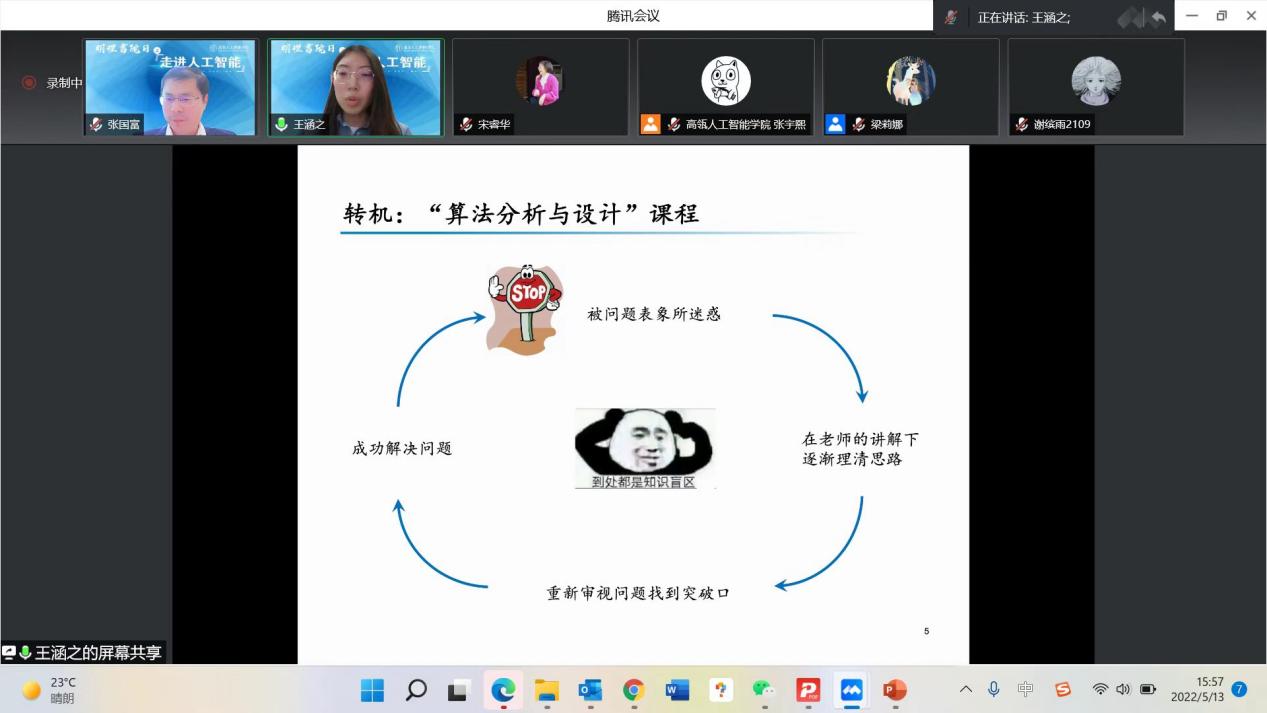1267x713 pixels.
Task: Open PowerPoint from the taskbar
Action: tap(894, 690)
